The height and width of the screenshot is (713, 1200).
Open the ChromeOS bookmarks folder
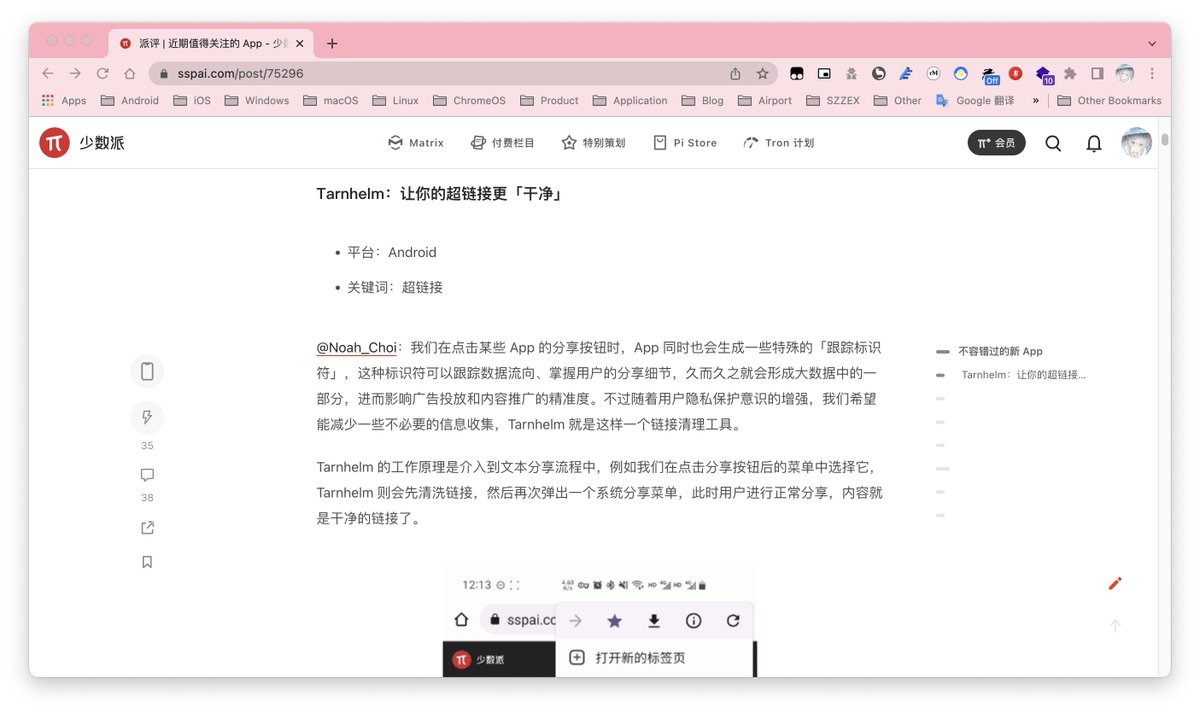(470, 100)
